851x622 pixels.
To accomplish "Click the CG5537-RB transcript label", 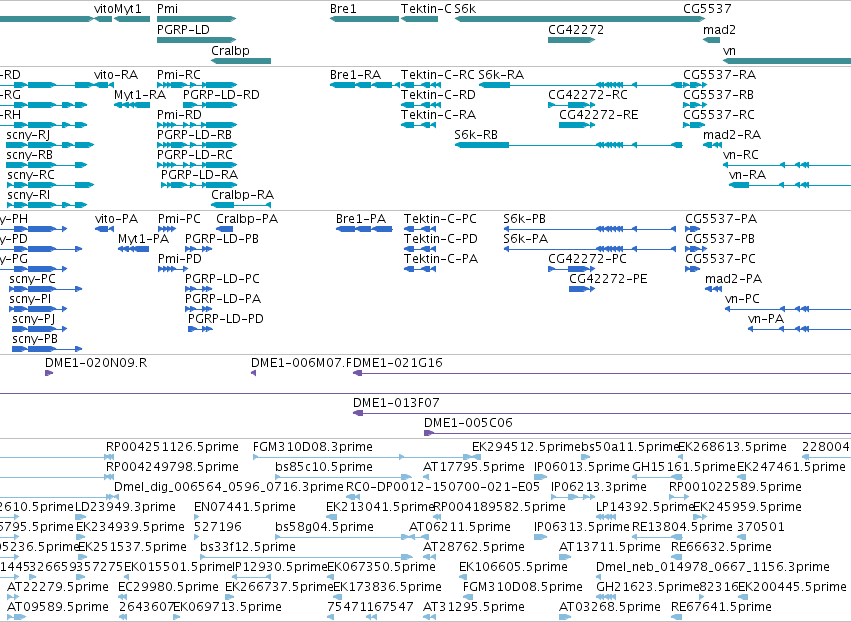I will [x=718, y=95].
